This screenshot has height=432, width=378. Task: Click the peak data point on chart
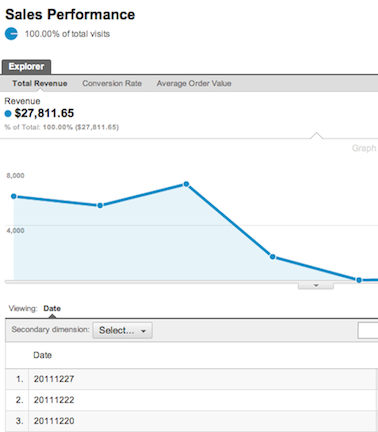coord(186,184)
